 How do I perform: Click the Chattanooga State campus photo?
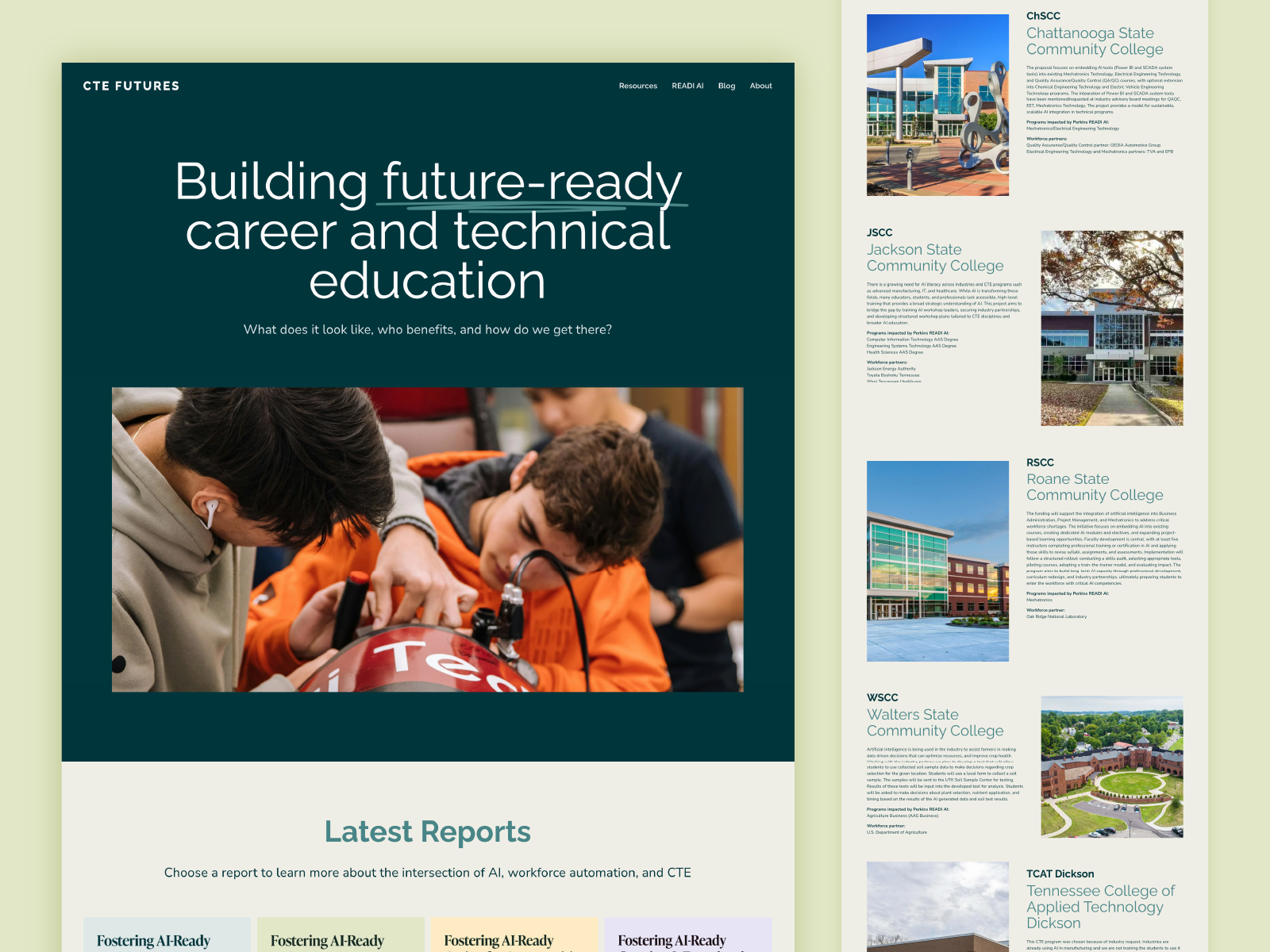tap(937, 105)
